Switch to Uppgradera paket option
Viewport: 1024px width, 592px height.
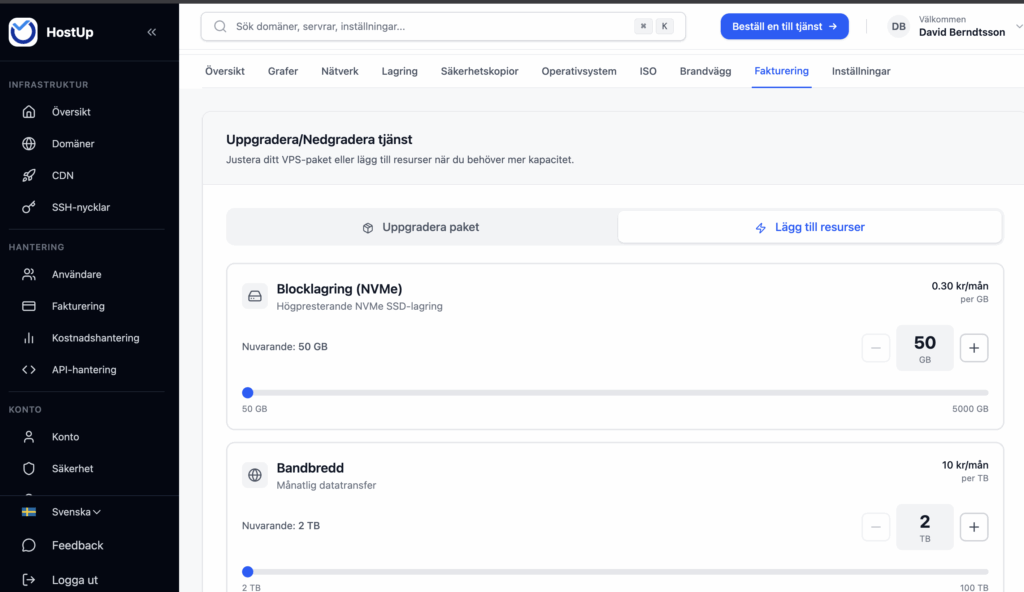pos(421,227)
